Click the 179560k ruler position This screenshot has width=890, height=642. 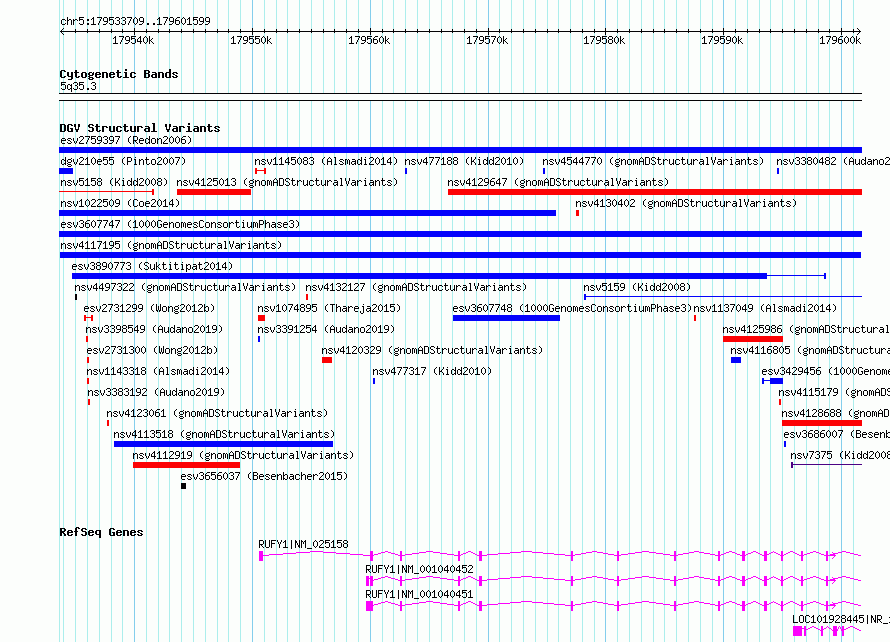tap(369, 40)
